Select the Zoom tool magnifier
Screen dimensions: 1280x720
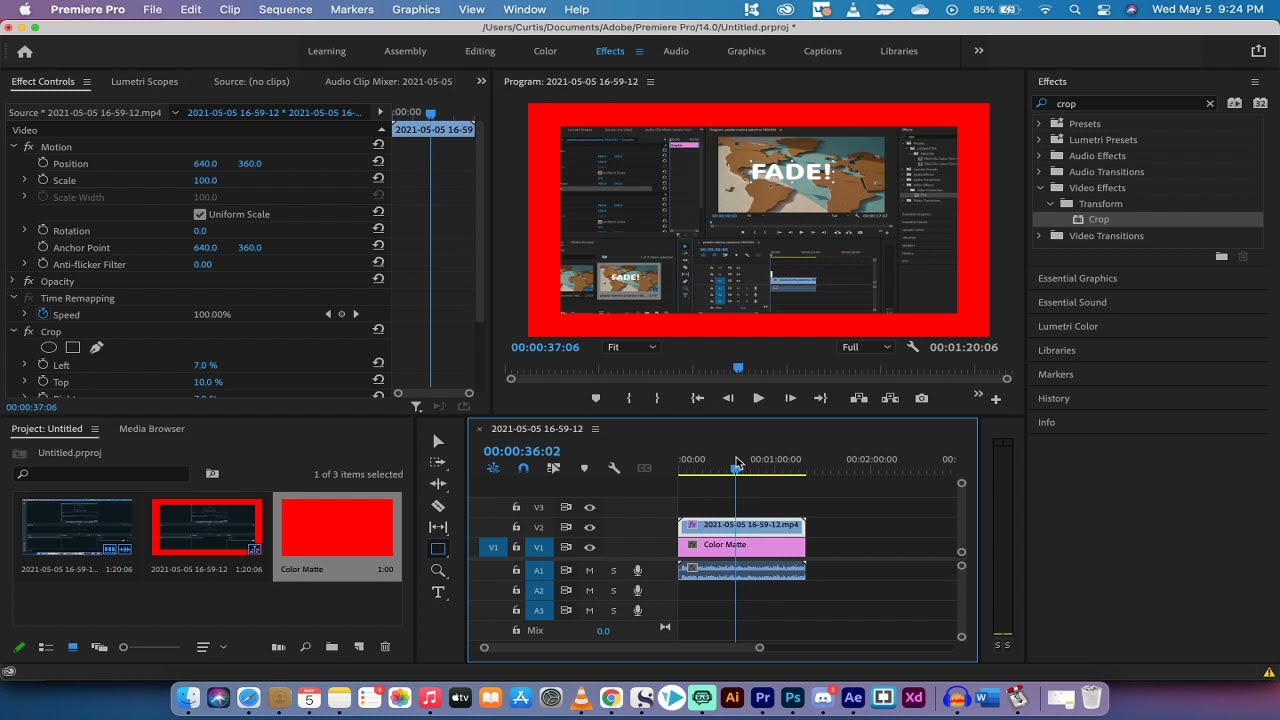[x=438, y=570]
